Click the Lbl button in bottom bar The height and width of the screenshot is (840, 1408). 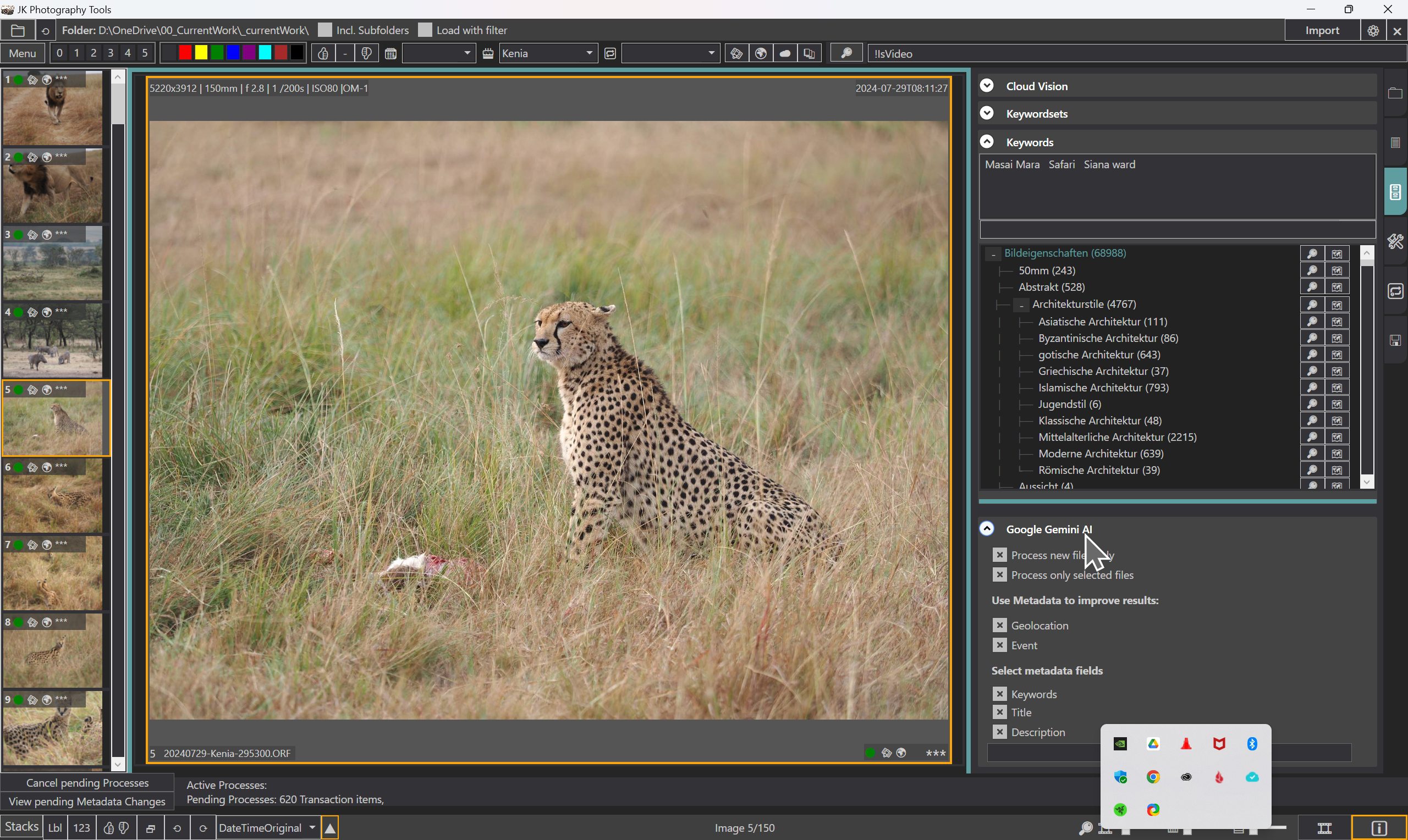(x=55, y=828)
